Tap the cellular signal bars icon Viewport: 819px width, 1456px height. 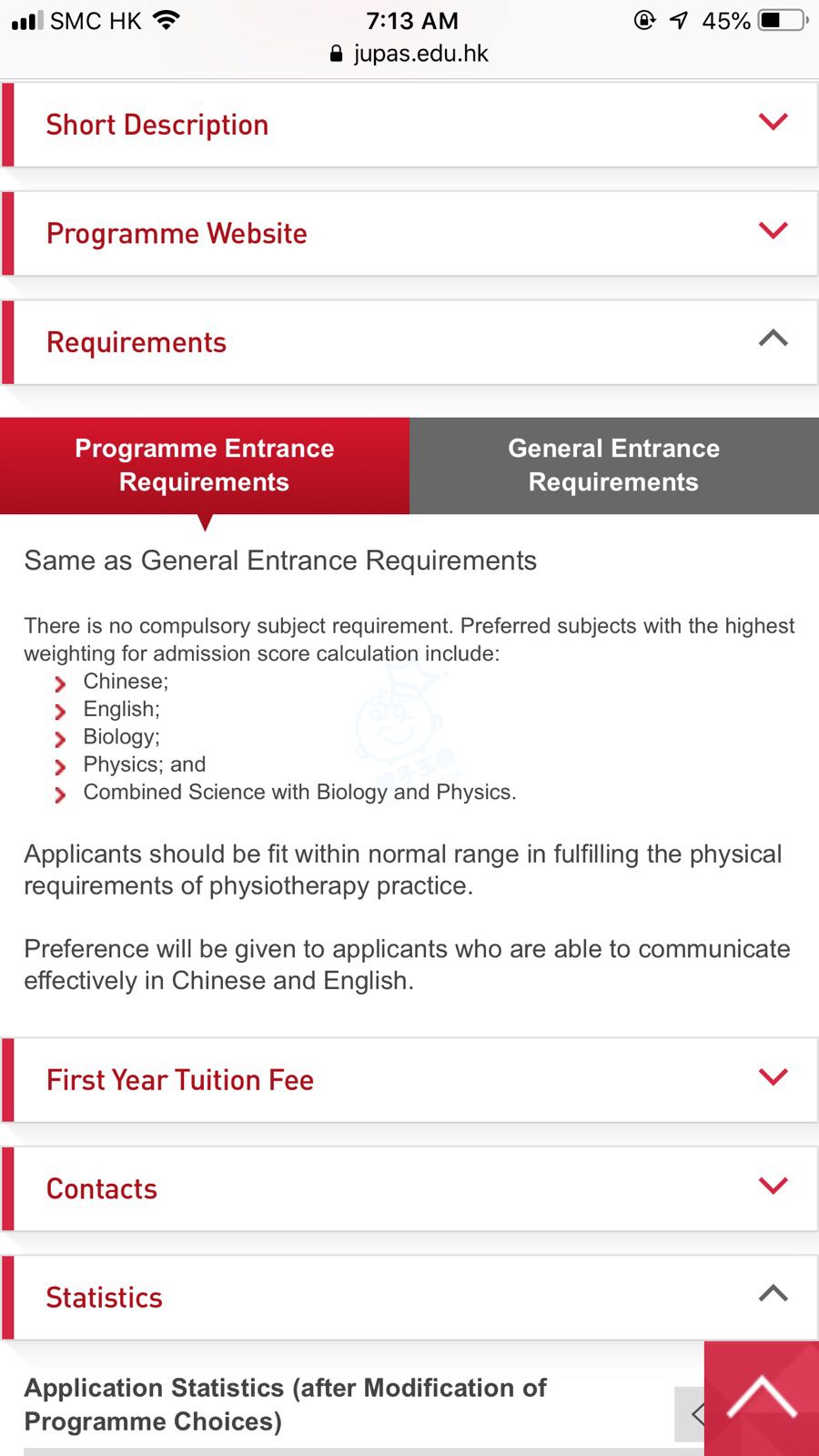[x=27, y=20]
